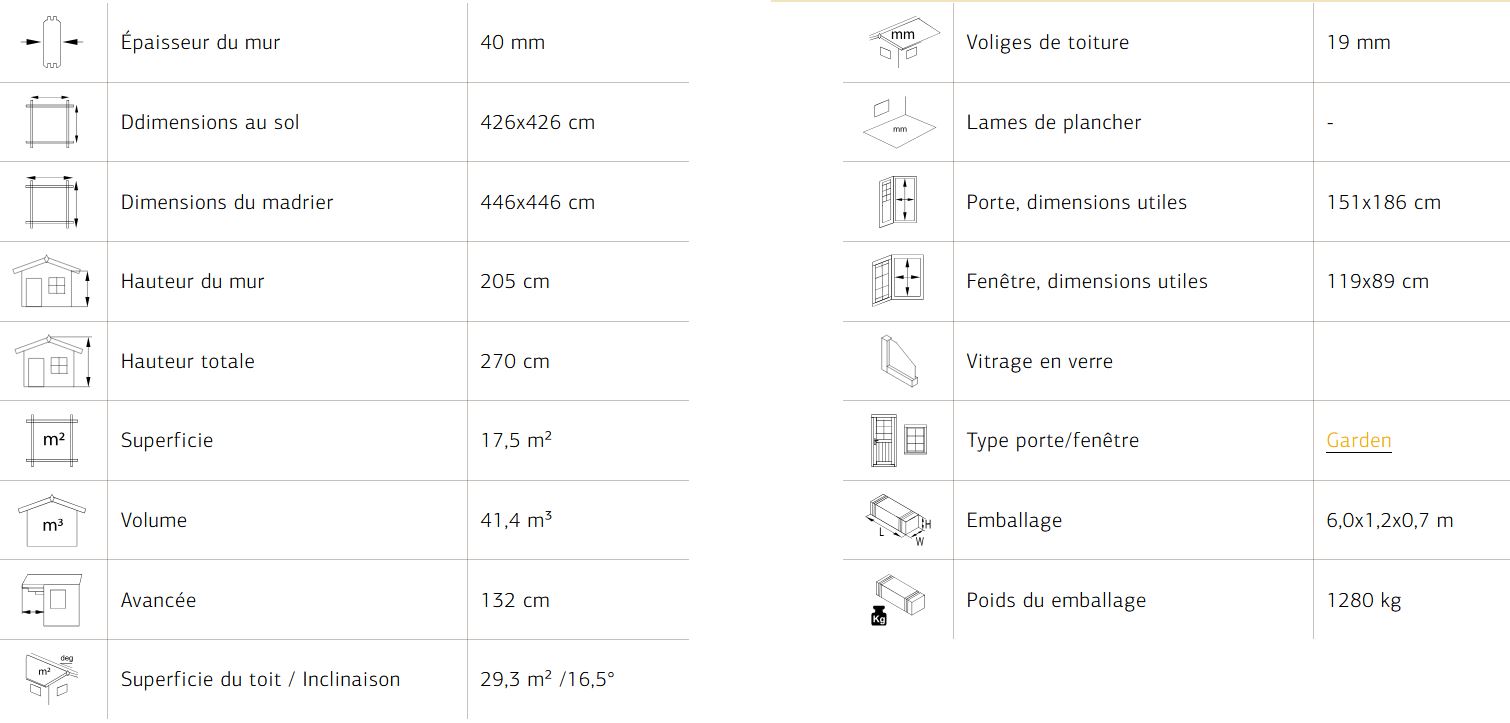Screen dimensions: 1510x723
Task: Click the m³ volume house icon
Action: (52, 520)
